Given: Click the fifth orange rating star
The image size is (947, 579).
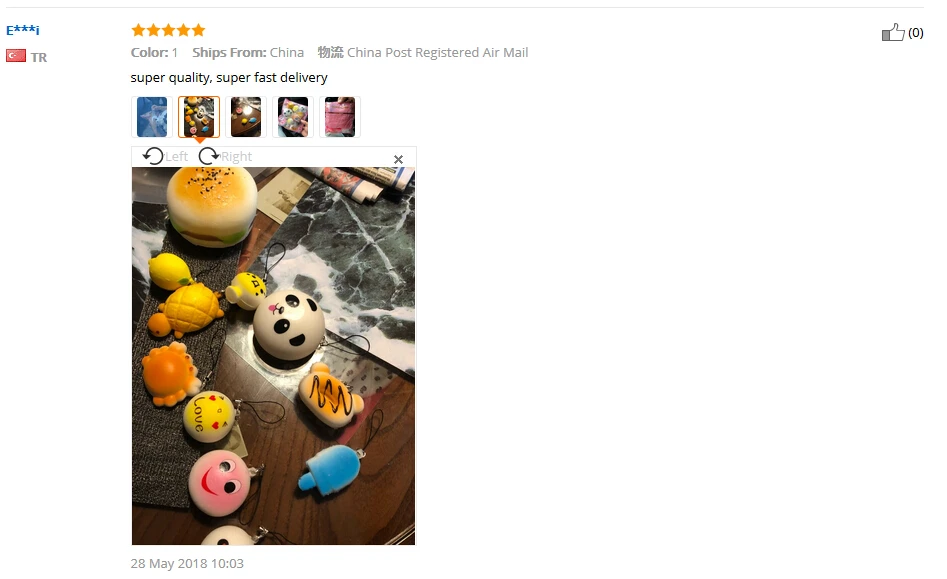Looking at the screenshot, I should coord(199,30).
